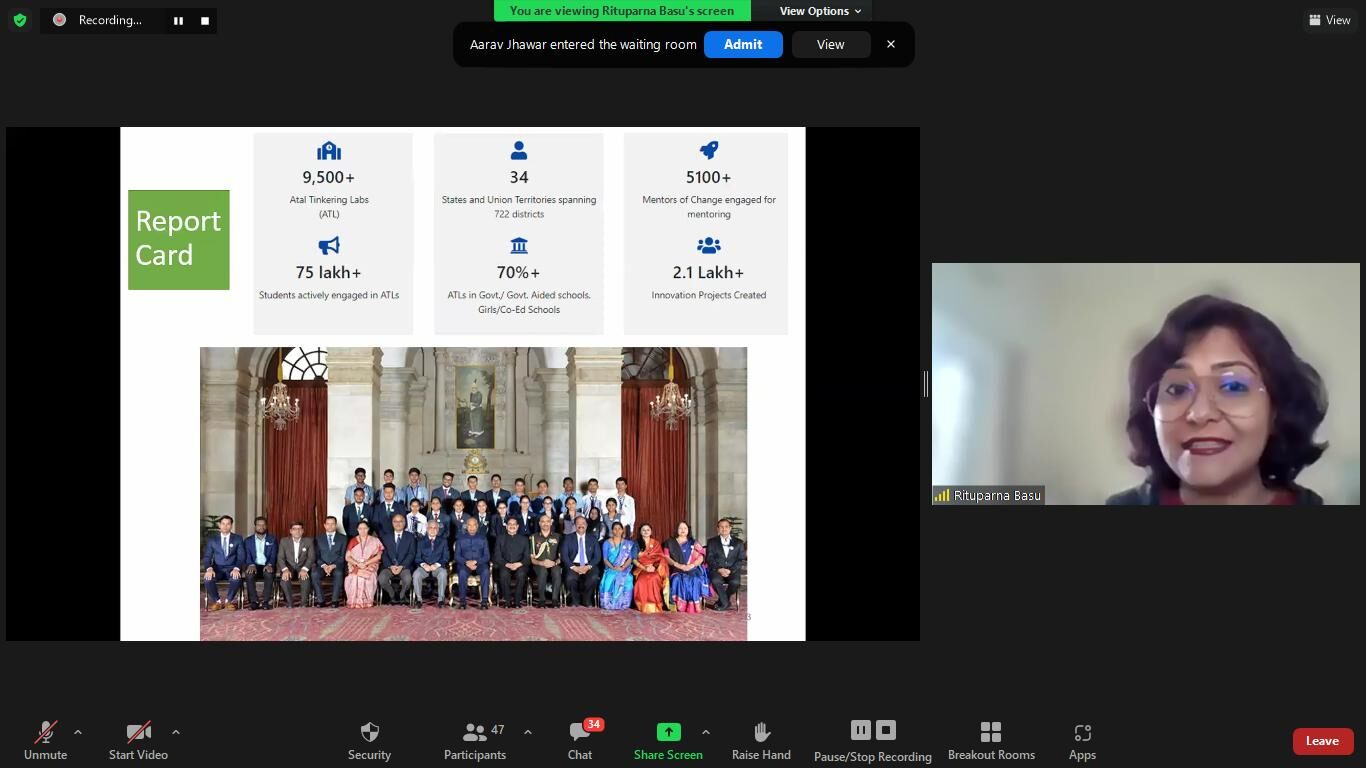Click Rituparna Basu's video thumbnail
Image resolution: width=1366 pixels, height=768 pixels.
1146,384
